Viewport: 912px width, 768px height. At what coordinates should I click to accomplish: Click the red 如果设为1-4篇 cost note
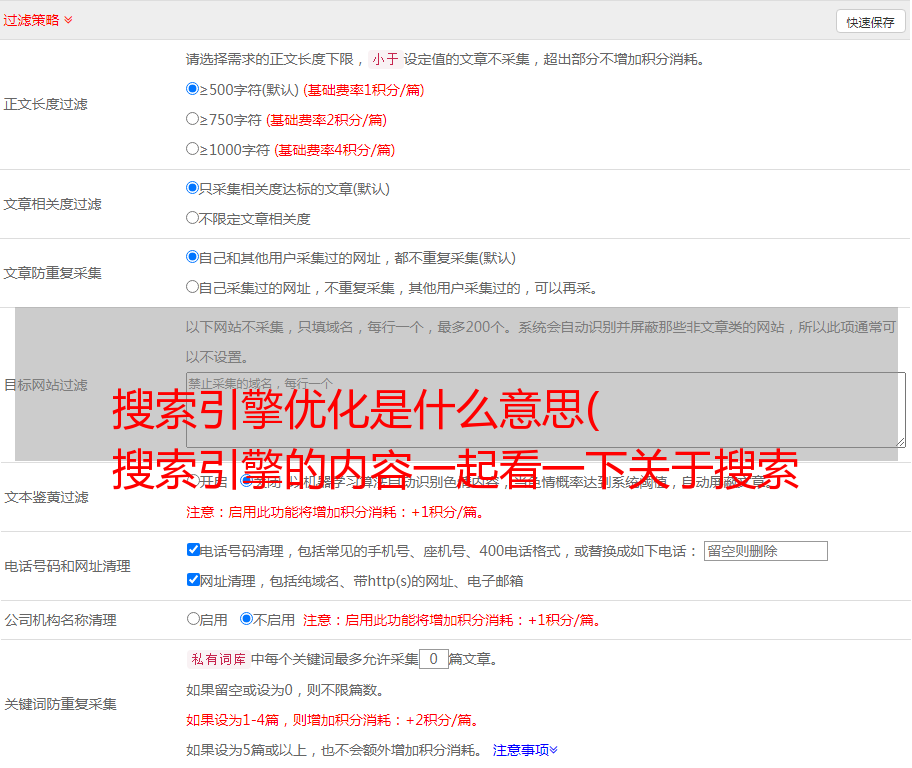[x=334, y=720]
